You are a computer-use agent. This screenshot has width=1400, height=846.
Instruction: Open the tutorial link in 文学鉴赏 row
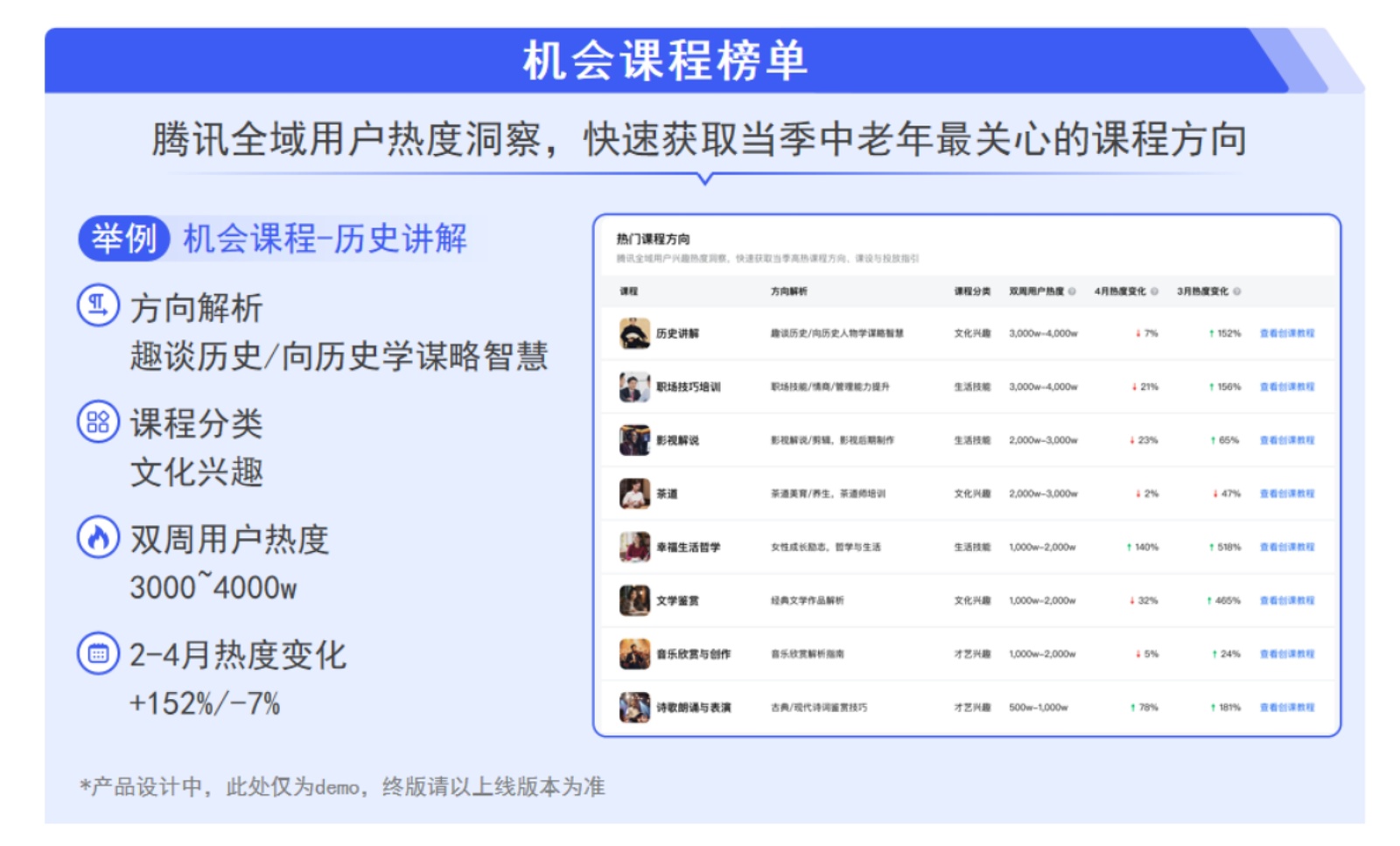pos(1287,600)
